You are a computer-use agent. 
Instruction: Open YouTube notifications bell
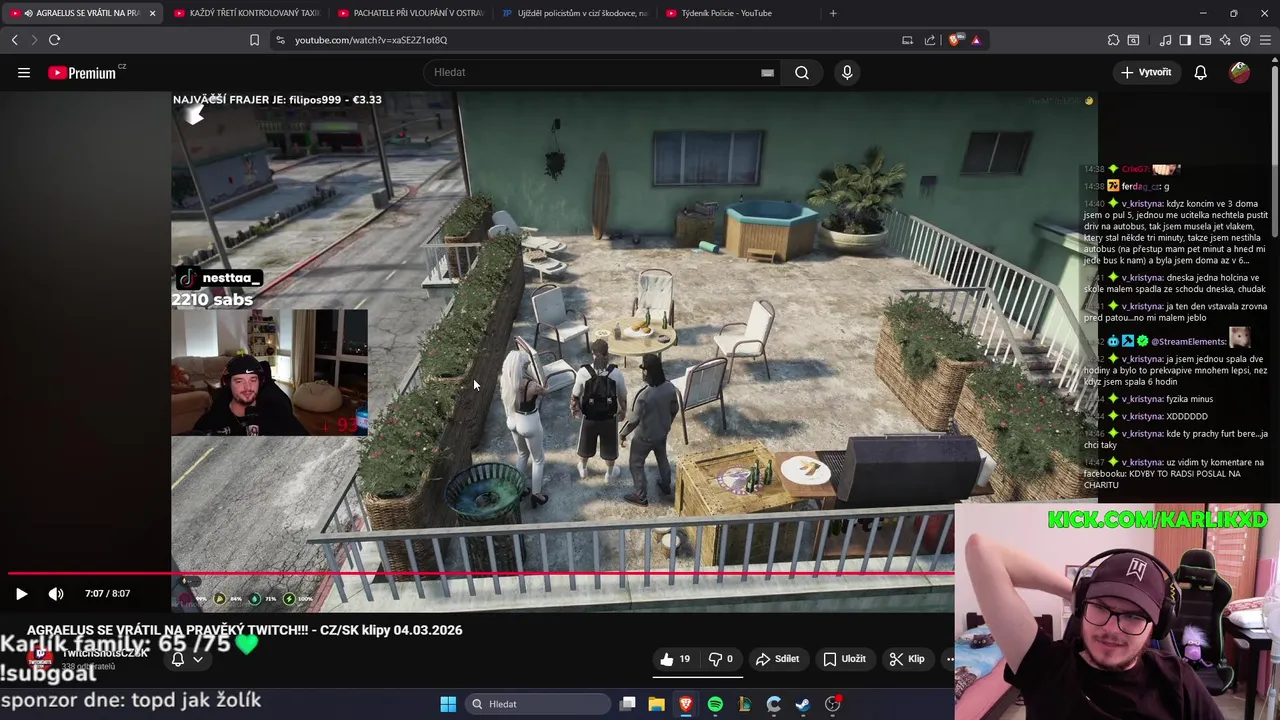pos(1200,72)
